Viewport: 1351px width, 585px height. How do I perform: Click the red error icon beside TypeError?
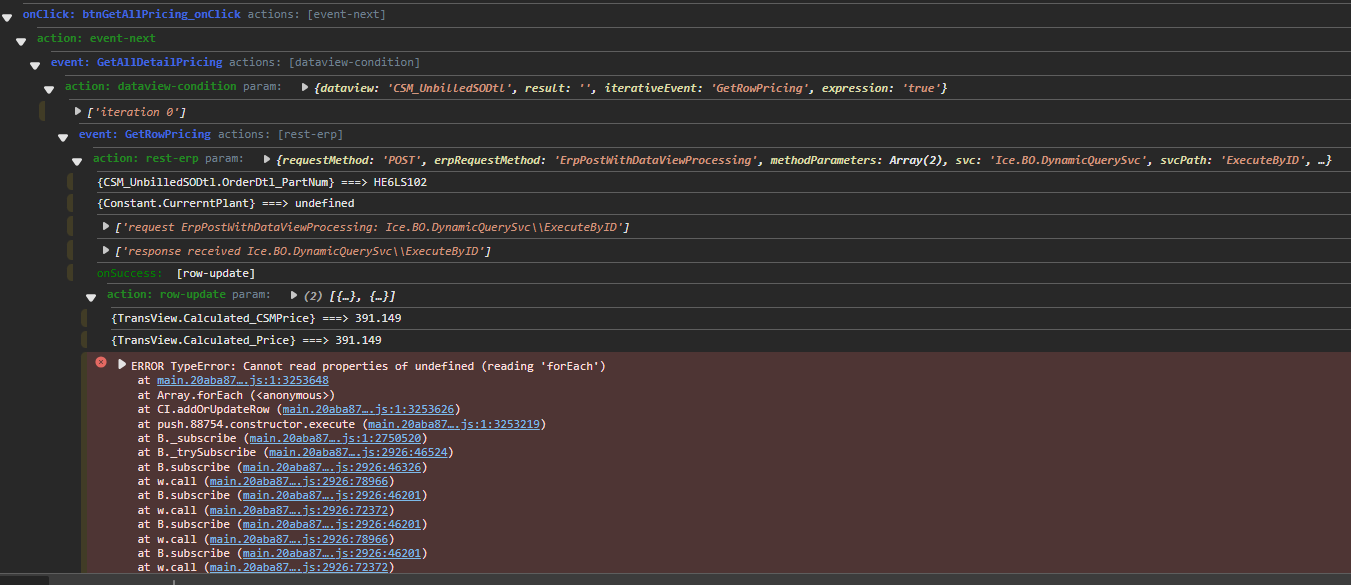click(x=100, y=363)
